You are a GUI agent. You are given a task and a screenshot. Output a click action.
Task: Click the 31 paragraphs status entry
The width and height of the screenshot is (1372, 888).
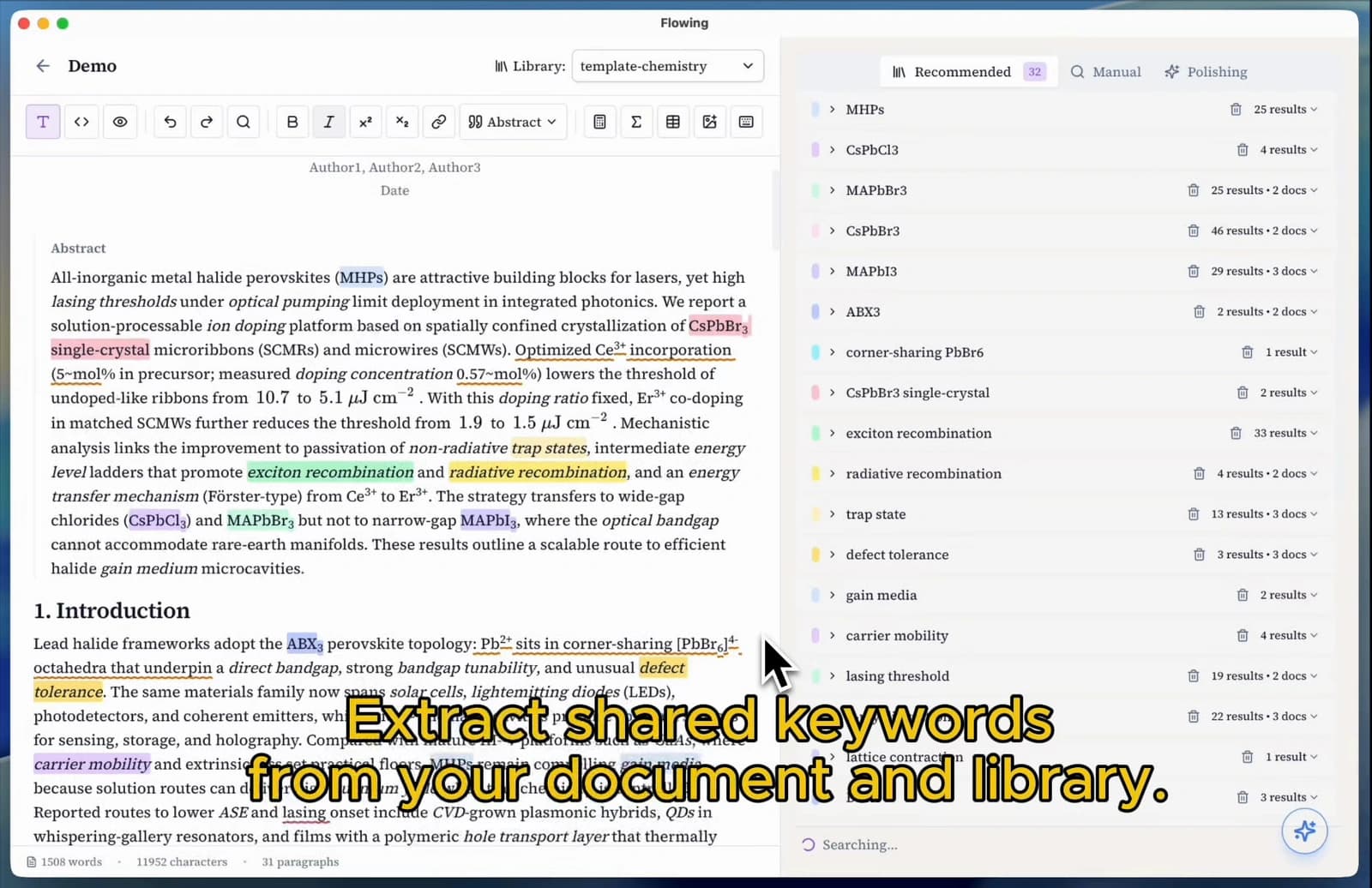click(300, 861)
